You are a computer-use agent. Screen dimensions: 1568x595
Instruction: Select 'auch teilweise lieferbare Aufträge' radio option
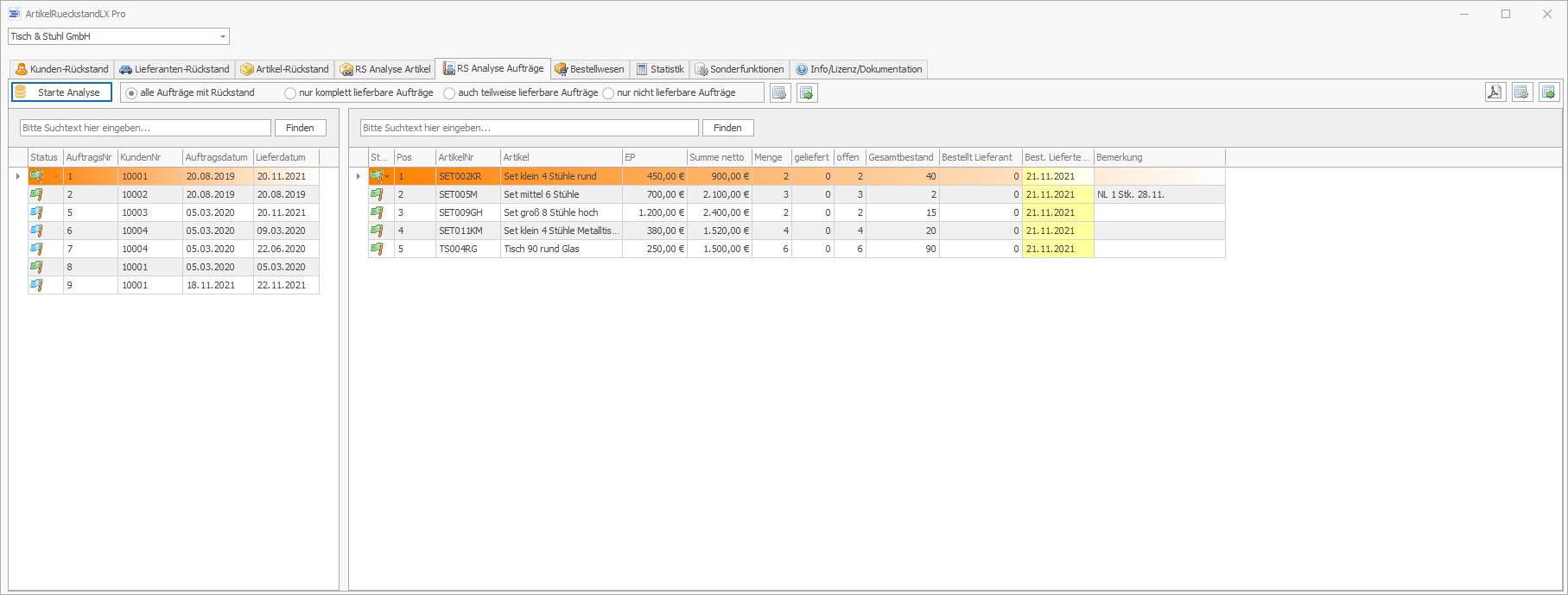[449, 93]
